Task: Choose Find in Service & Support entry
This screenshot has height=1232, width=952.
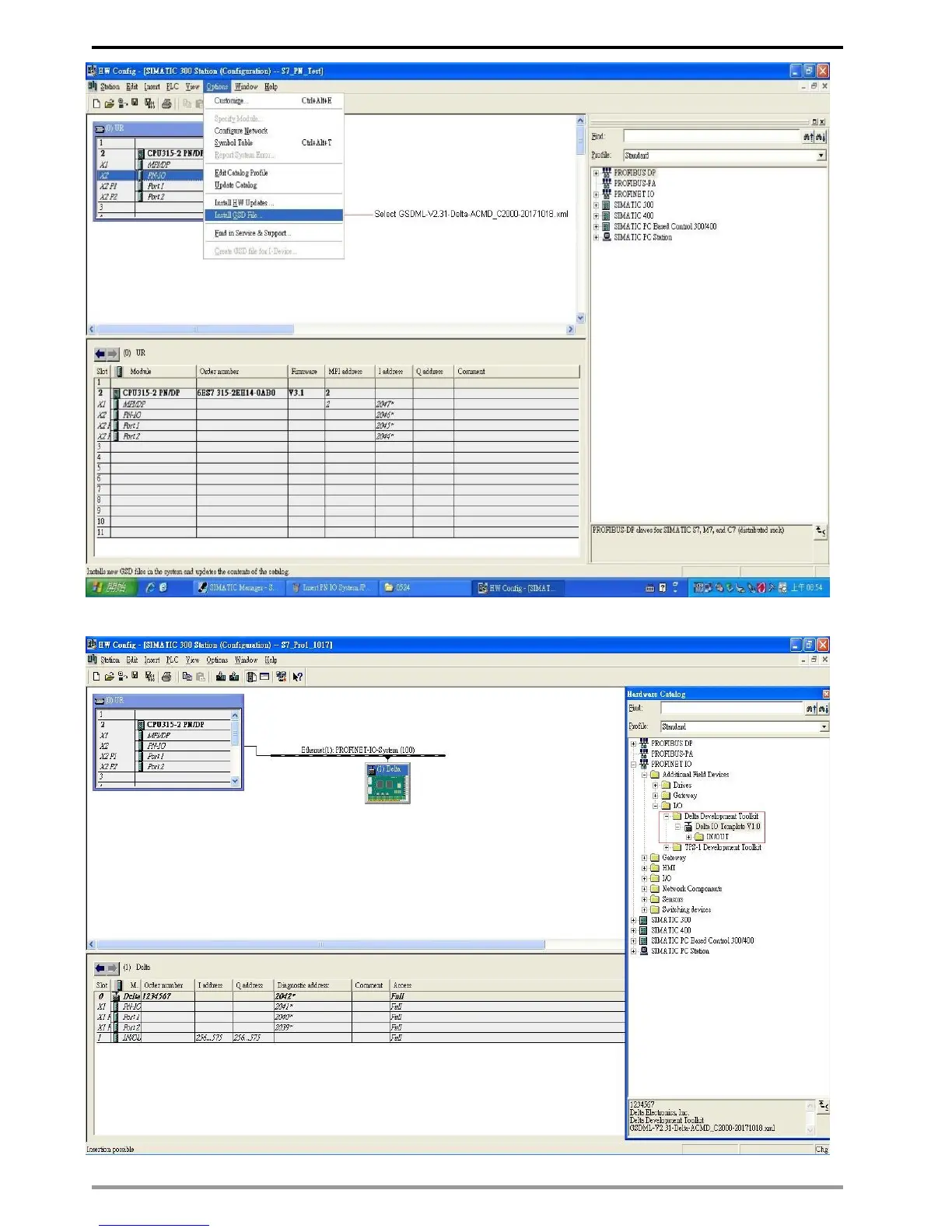Action: (274, 233)
